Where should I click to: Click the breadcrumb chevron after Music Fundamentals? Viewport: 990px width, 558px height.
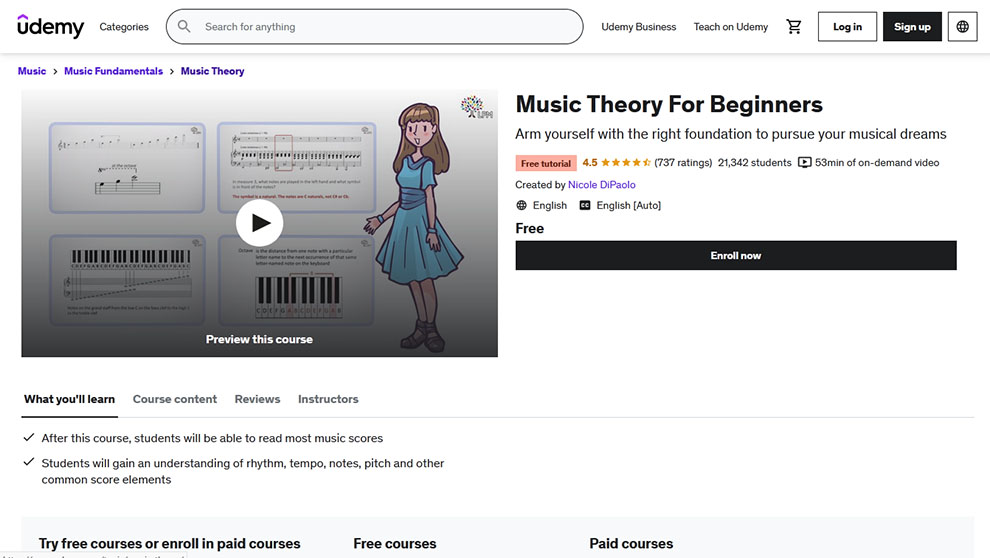coord(172,71)
